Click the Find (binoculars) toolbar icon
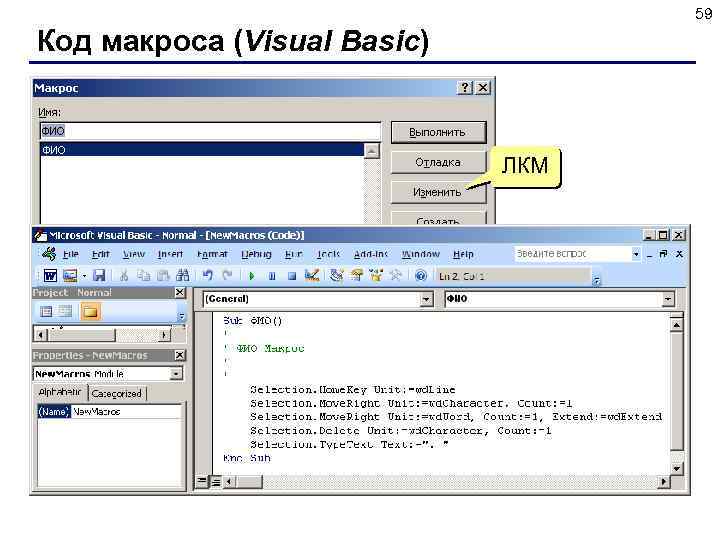This screenshot has width=720, height=540. (x=183, y=275)
